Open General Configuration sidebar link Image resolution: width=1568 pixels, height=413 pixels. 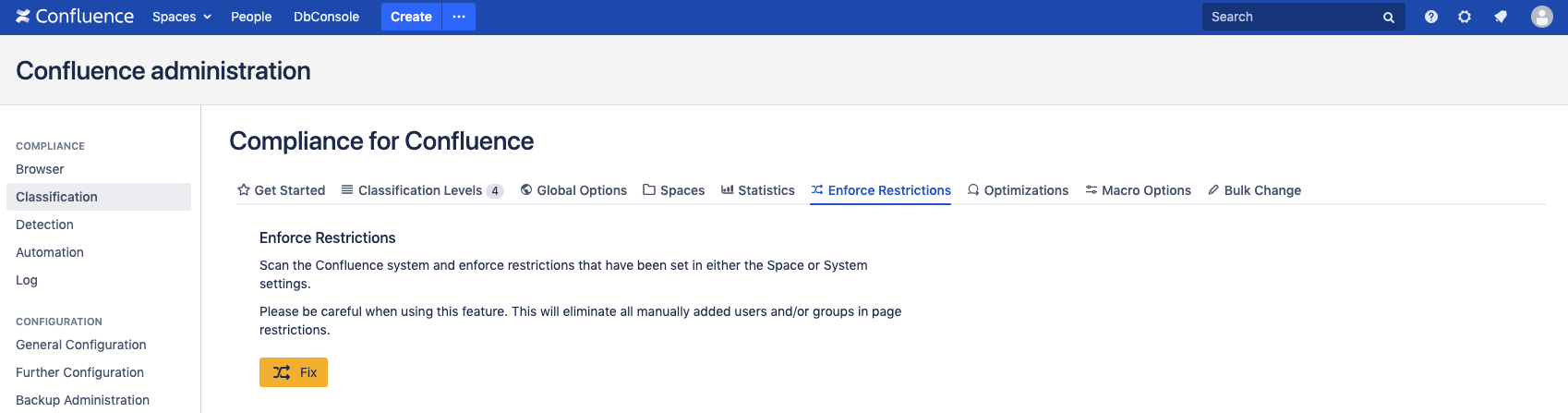coord(81,345)
